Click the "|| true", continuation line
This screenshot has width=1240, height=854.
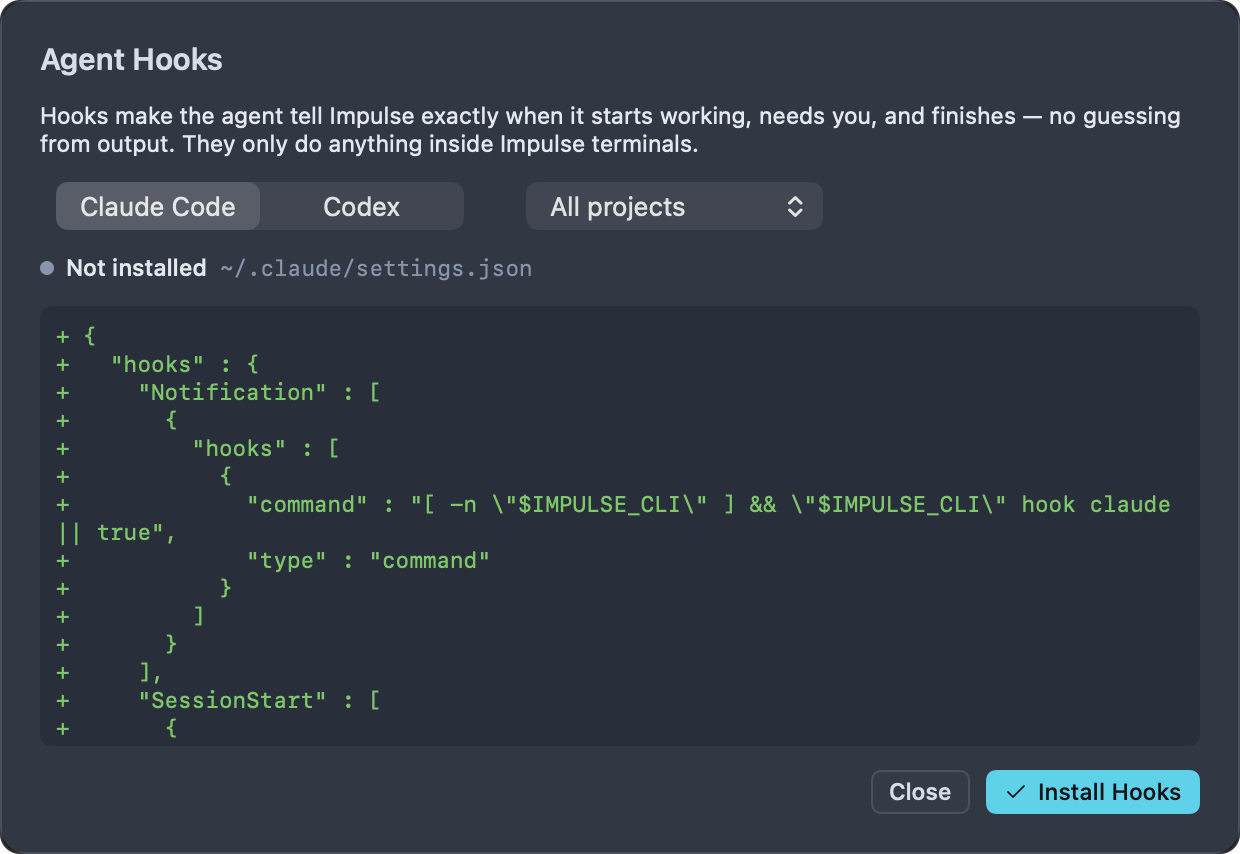pyautogui.click(x=117, y=532)
